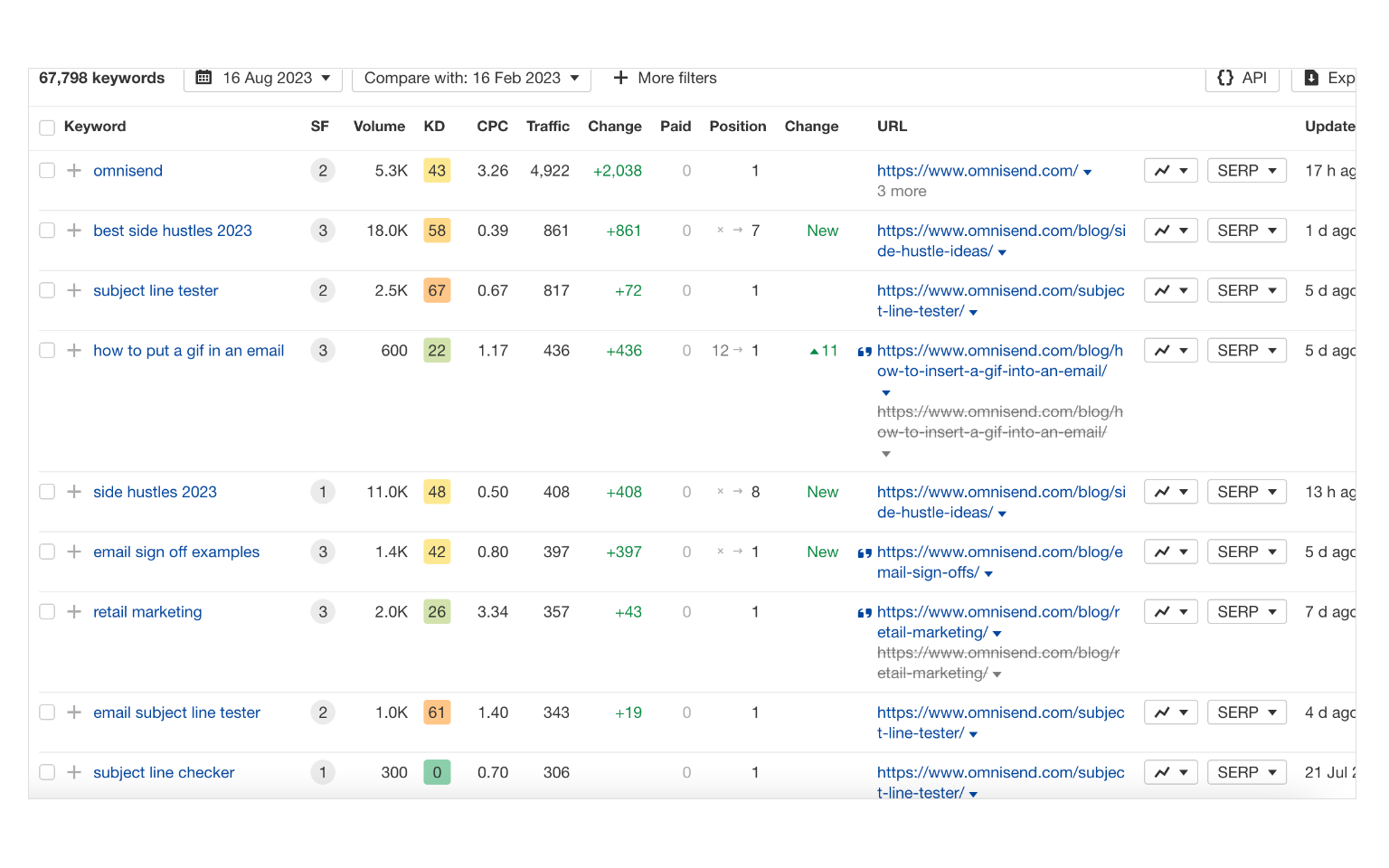Open position history chart for best side hustles 2023
1389x868 pixels.
[1171, 231]
